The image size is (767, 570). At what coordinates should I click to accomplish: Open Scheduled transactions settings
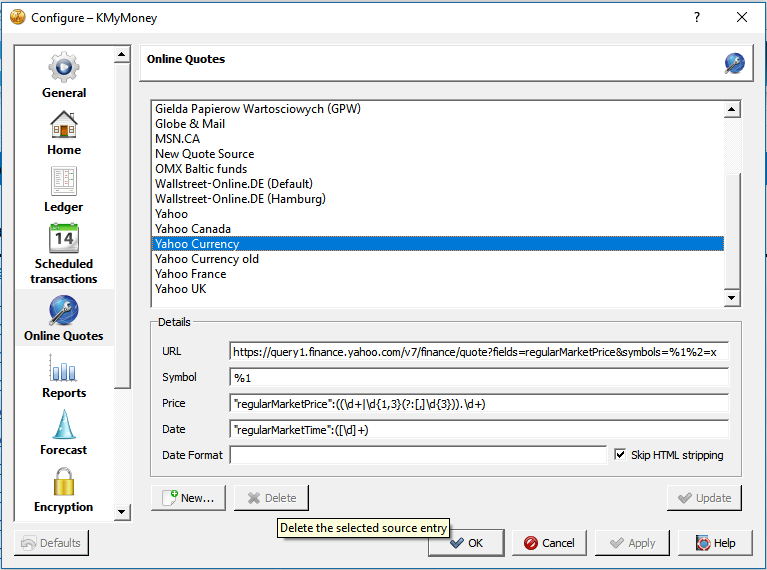point(64,254)
